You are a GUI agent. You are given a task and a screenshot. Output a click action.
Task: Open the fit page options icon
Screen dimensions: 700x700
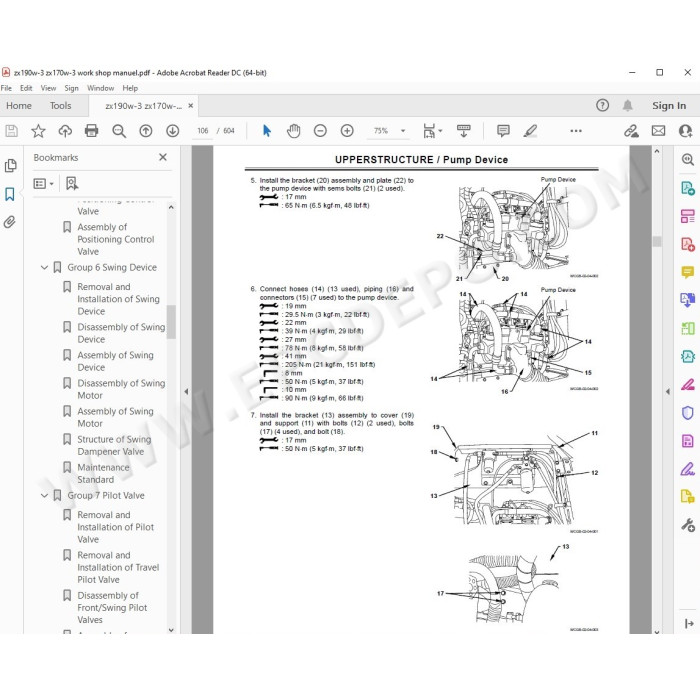[x=432, y=131]
